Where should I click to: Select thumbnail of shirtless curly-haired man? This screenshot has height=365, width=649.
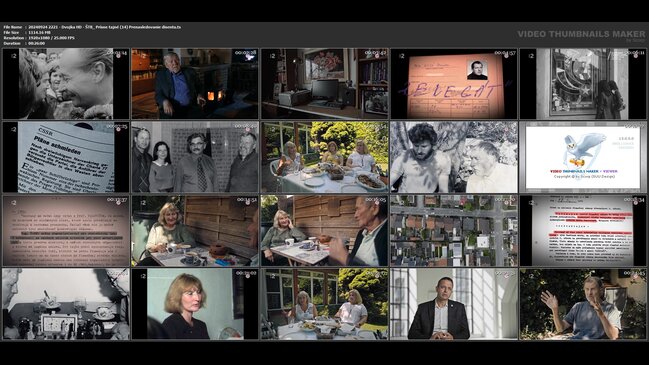[x=454, y=157]
